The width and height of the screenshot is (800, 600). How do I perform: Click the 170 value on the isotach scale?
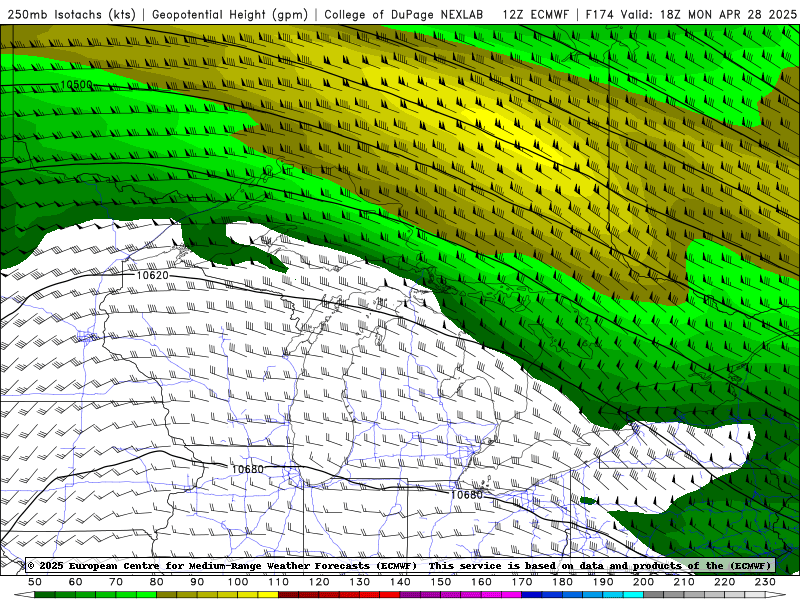(522, 582)
